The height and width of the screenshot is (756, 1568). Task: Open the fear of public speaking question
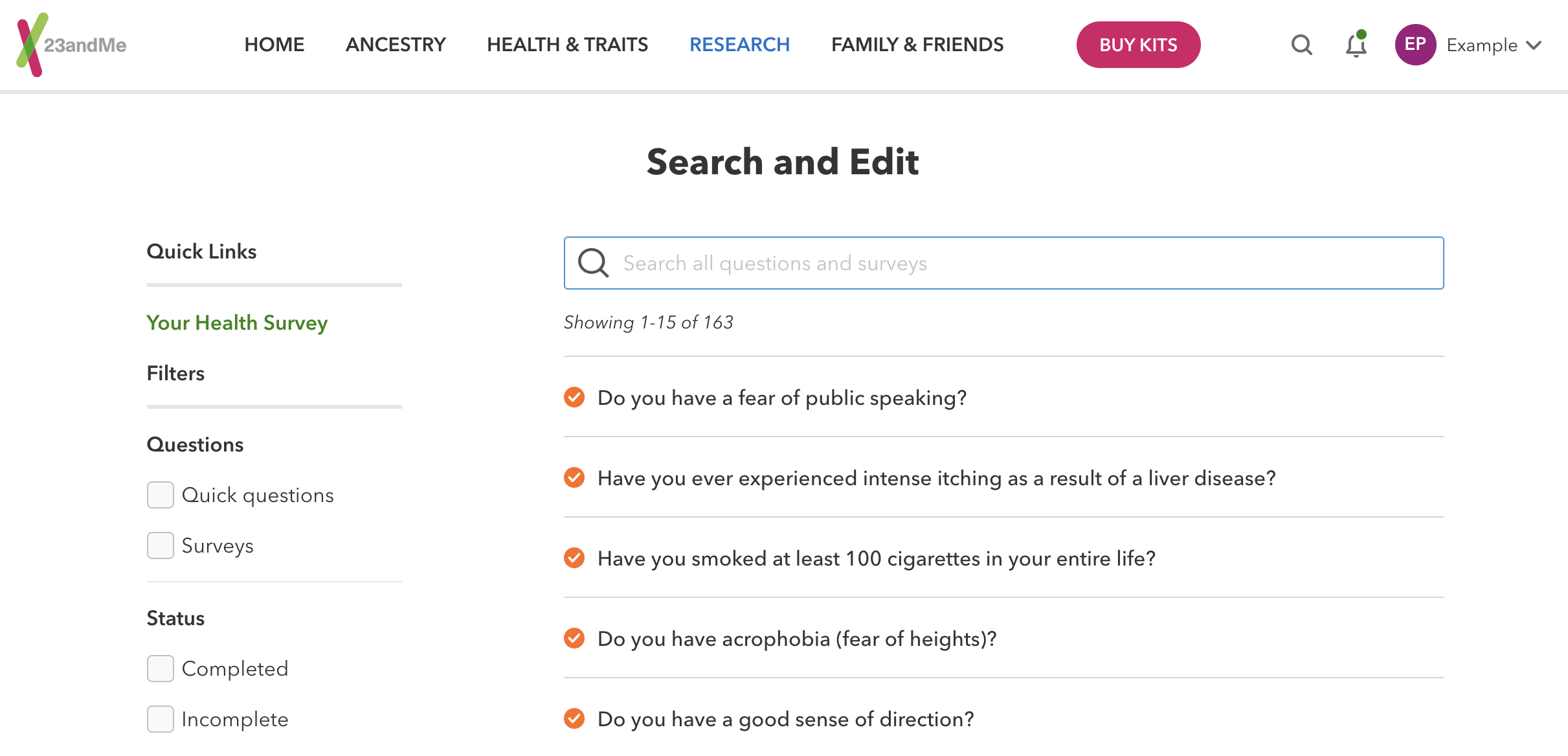[782, 398]
